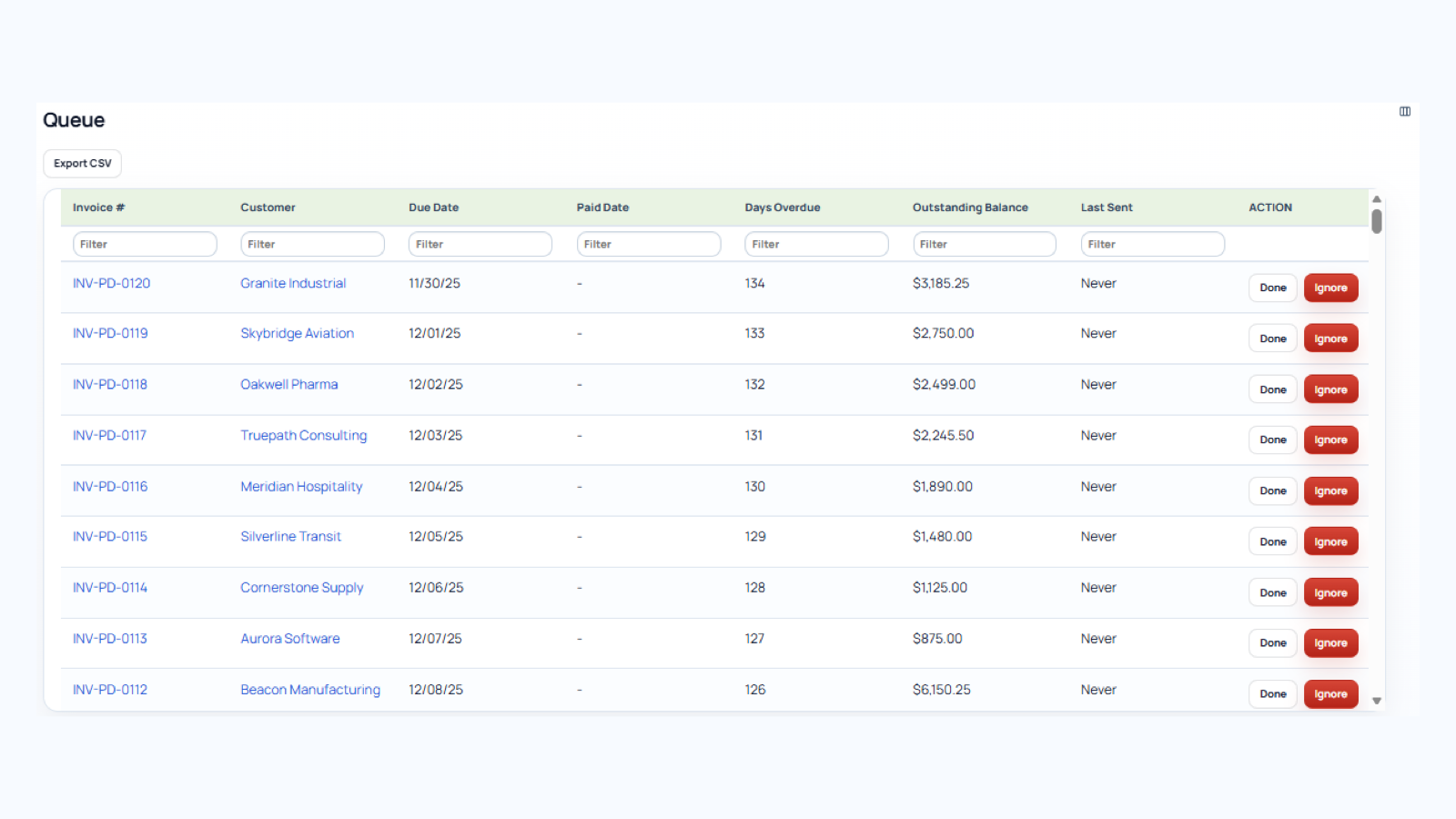Sort by Due Date column header
Viewport: 1456px width, 819px height.
433,207
